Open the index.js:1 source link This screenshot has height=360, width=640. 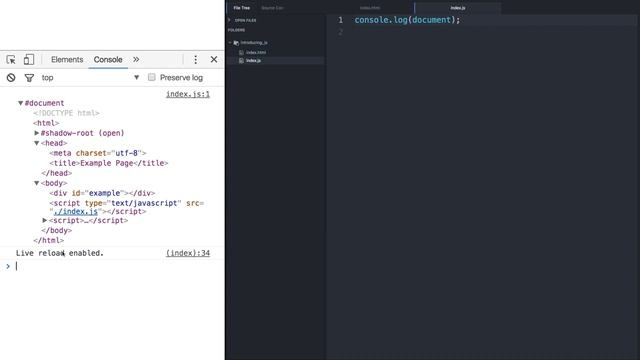188,94
